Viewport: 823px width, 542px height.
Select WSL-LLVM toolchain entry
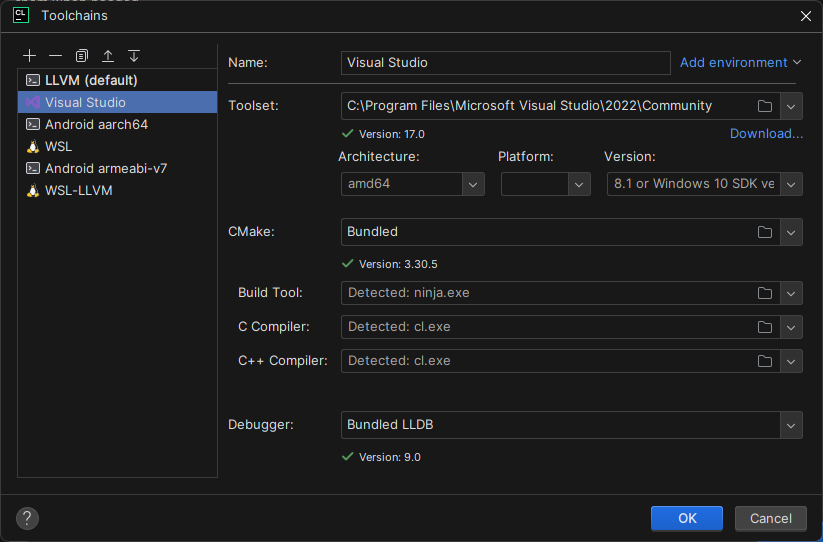pos(118,190)
